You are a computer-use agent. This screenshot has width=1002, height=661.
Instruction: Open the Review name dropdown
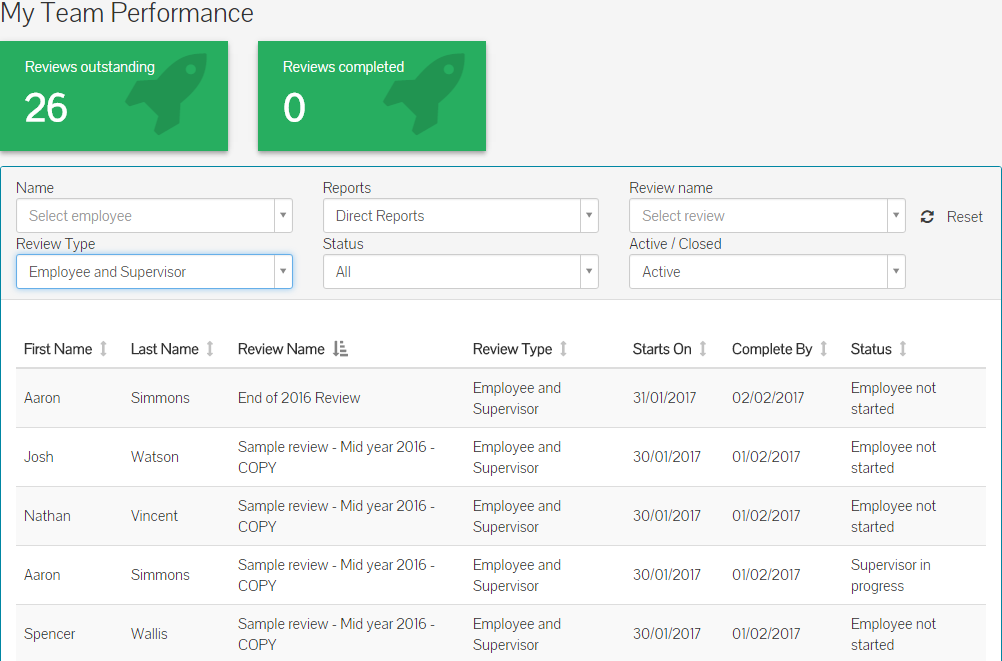(x=767, y=215)
